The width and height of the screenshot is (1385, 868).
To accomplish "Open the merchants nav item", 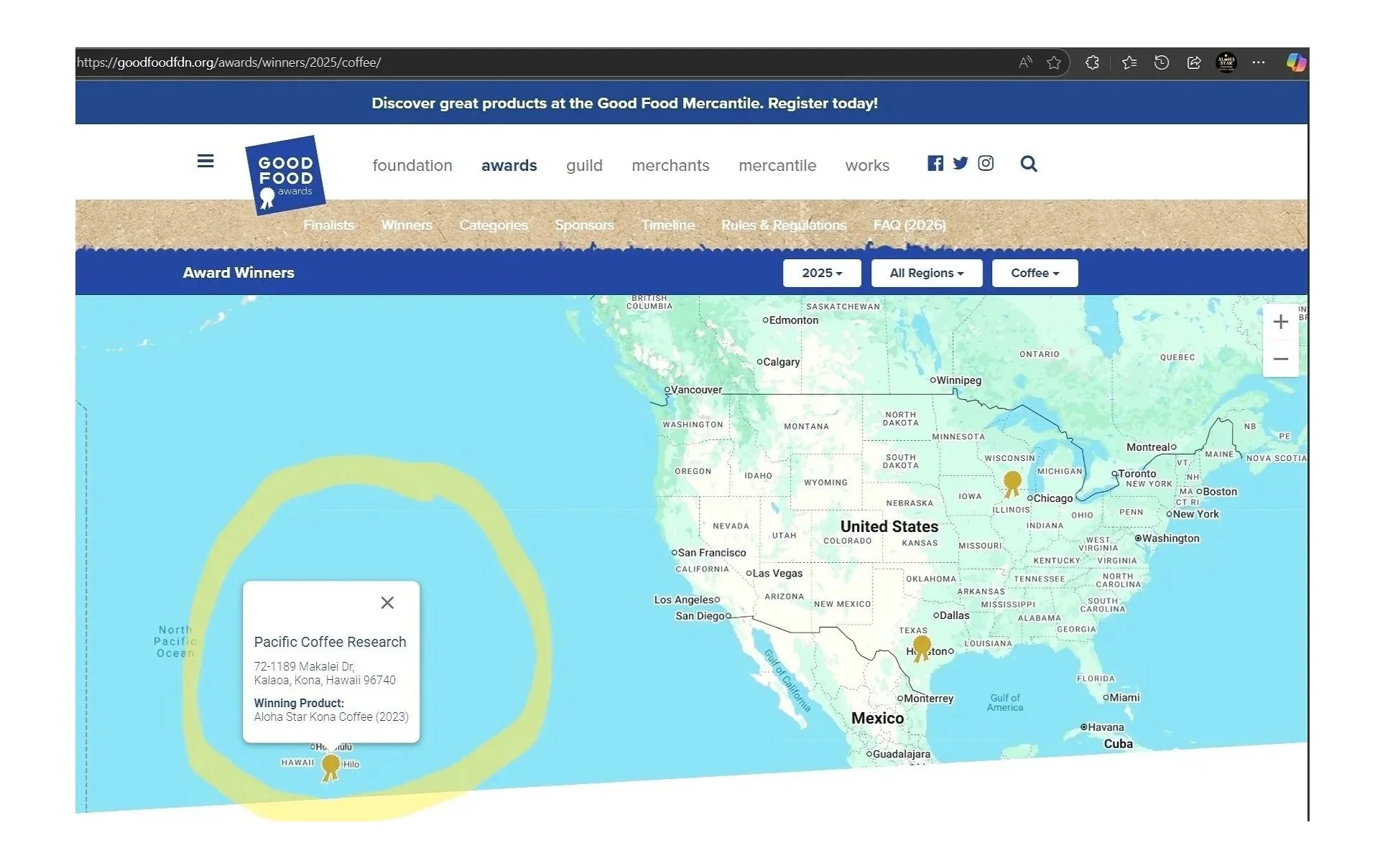I will tap(670, 165).
